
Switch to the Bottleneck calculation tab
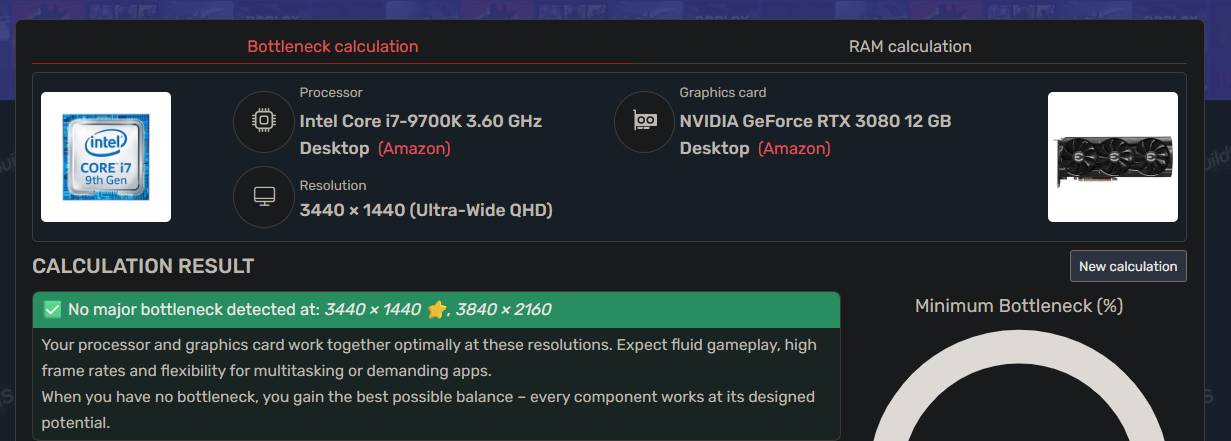332,47
